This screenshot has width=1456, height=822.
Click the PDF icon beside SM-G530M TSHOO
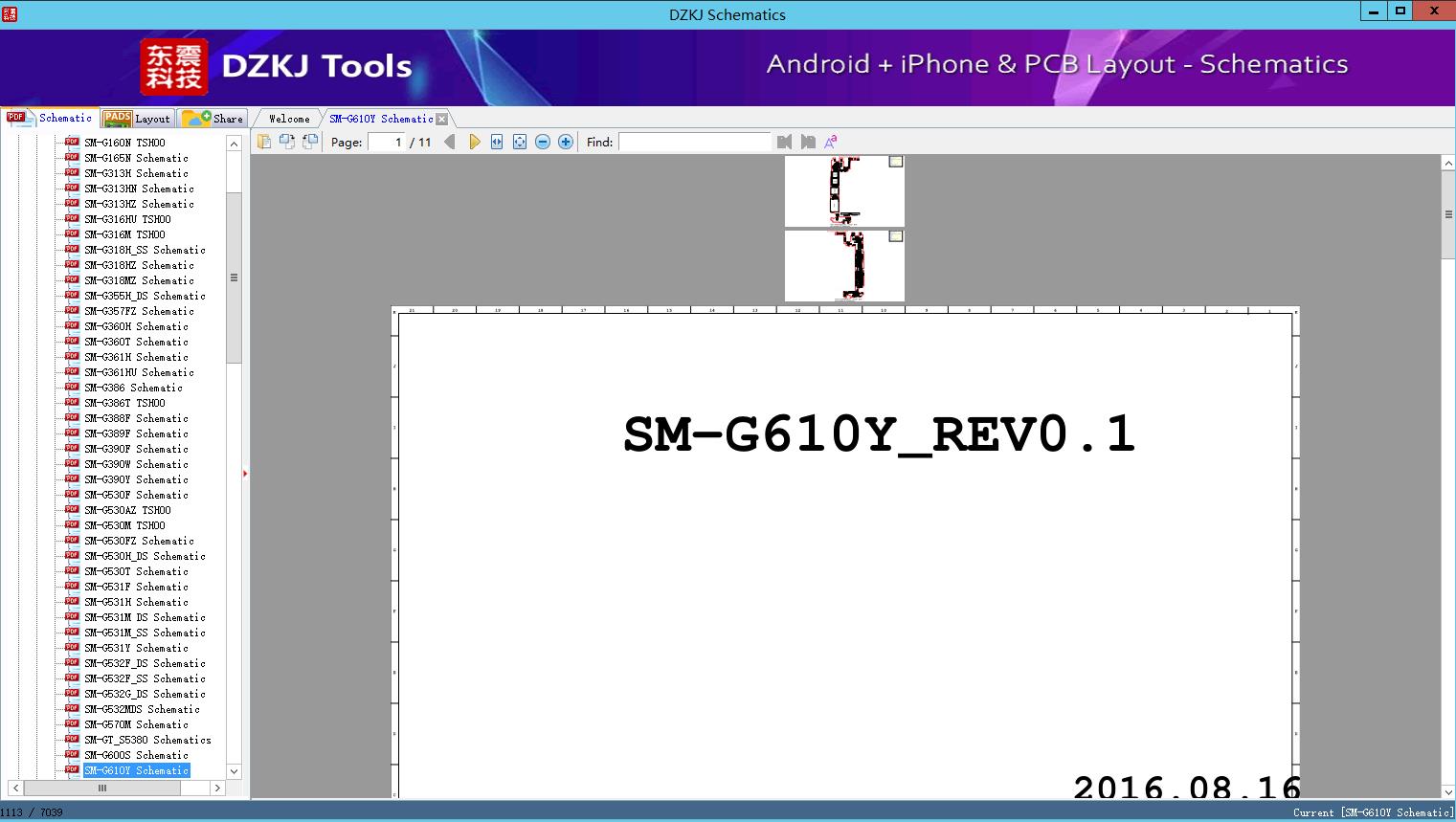[x=72, y=524]
